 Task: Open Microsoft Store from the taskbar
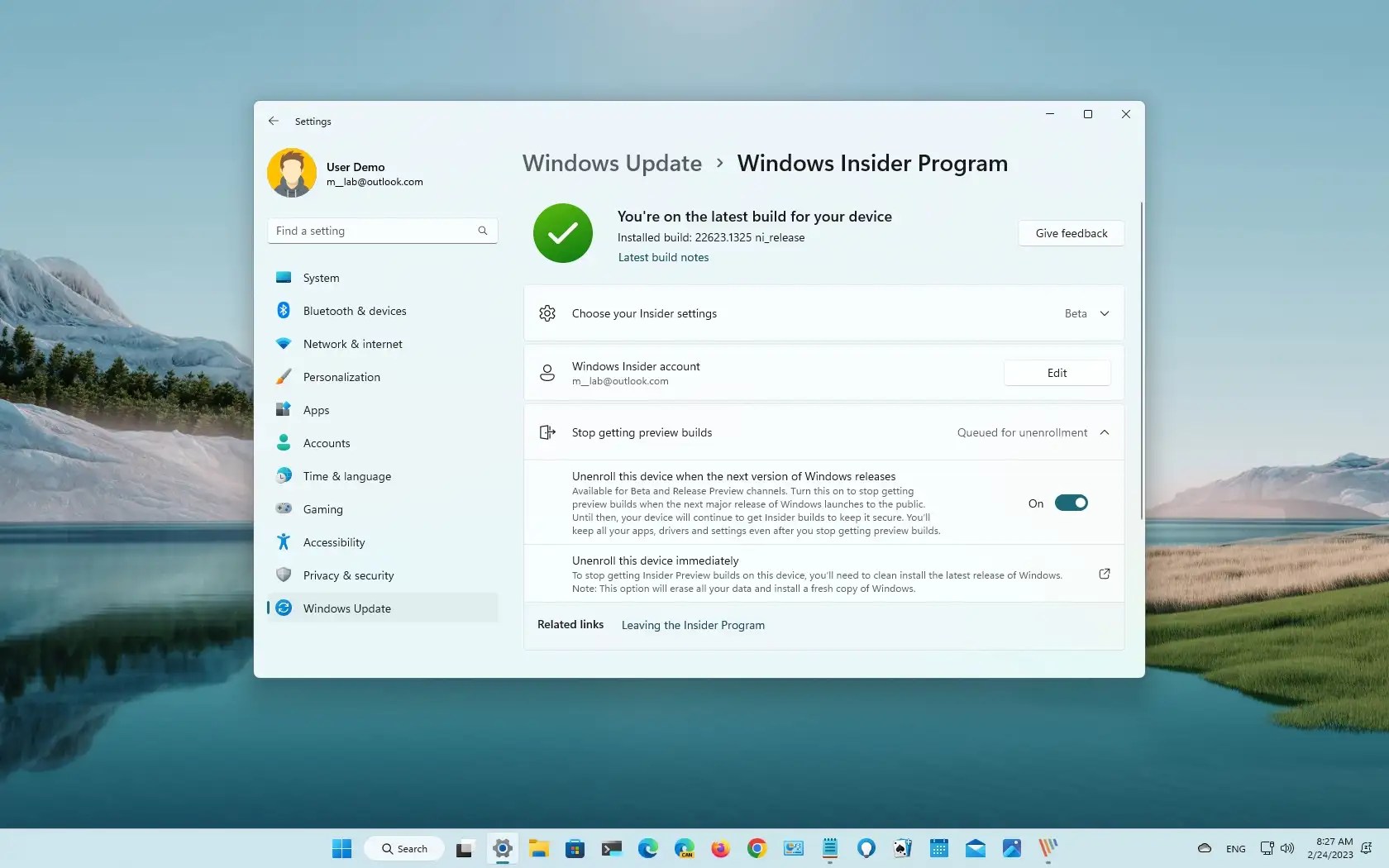(575, 848)
